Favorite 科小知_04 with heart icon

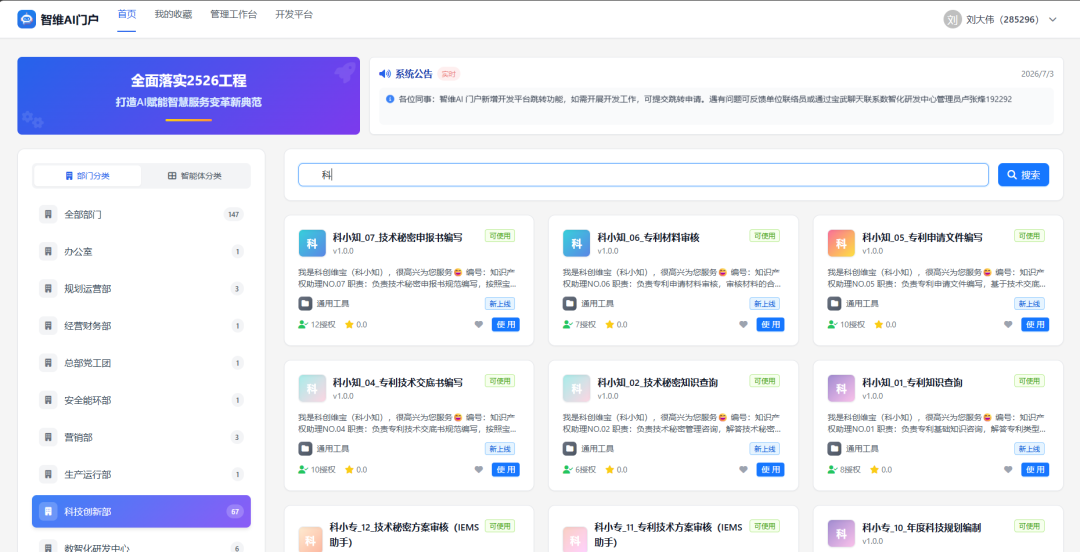(479, 469)
